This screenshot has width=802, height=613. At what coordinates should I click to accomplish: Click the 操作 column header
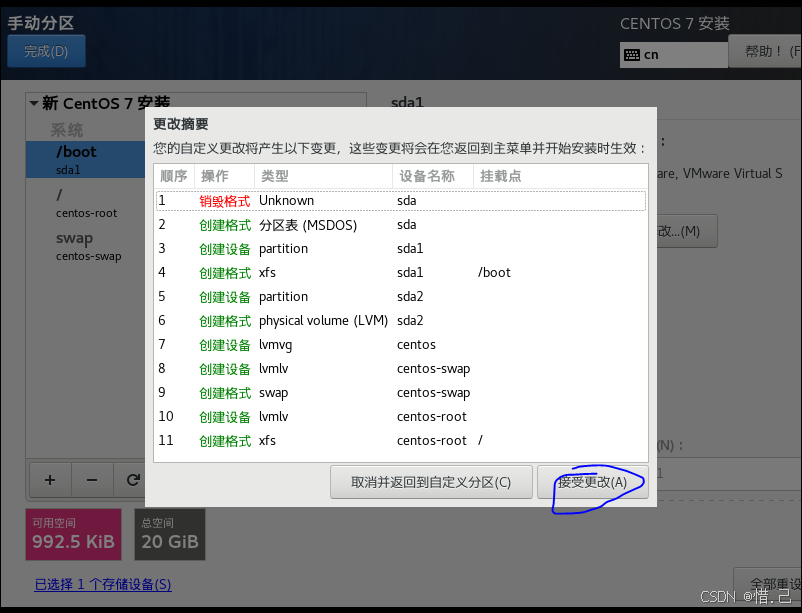pyautogui.click(x=215, y=176)
